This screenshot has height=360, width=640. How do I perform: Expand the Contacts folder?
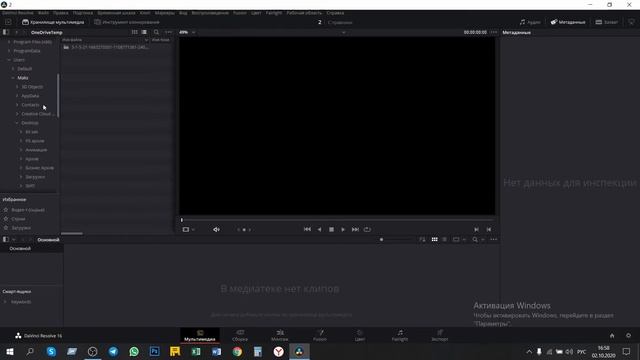tap(17, 104)
